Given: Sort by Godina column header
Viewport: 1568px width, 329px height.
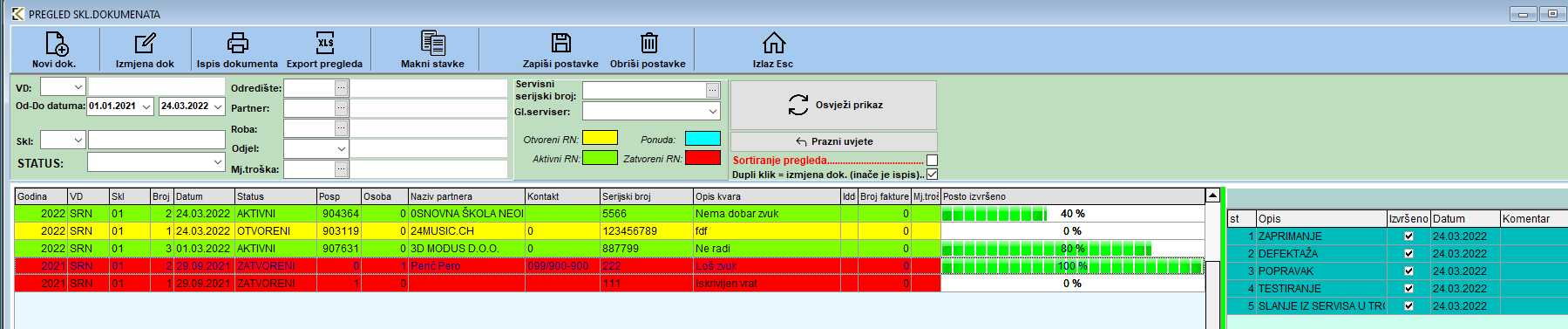Looking at the screenshot, I should 41,196.
